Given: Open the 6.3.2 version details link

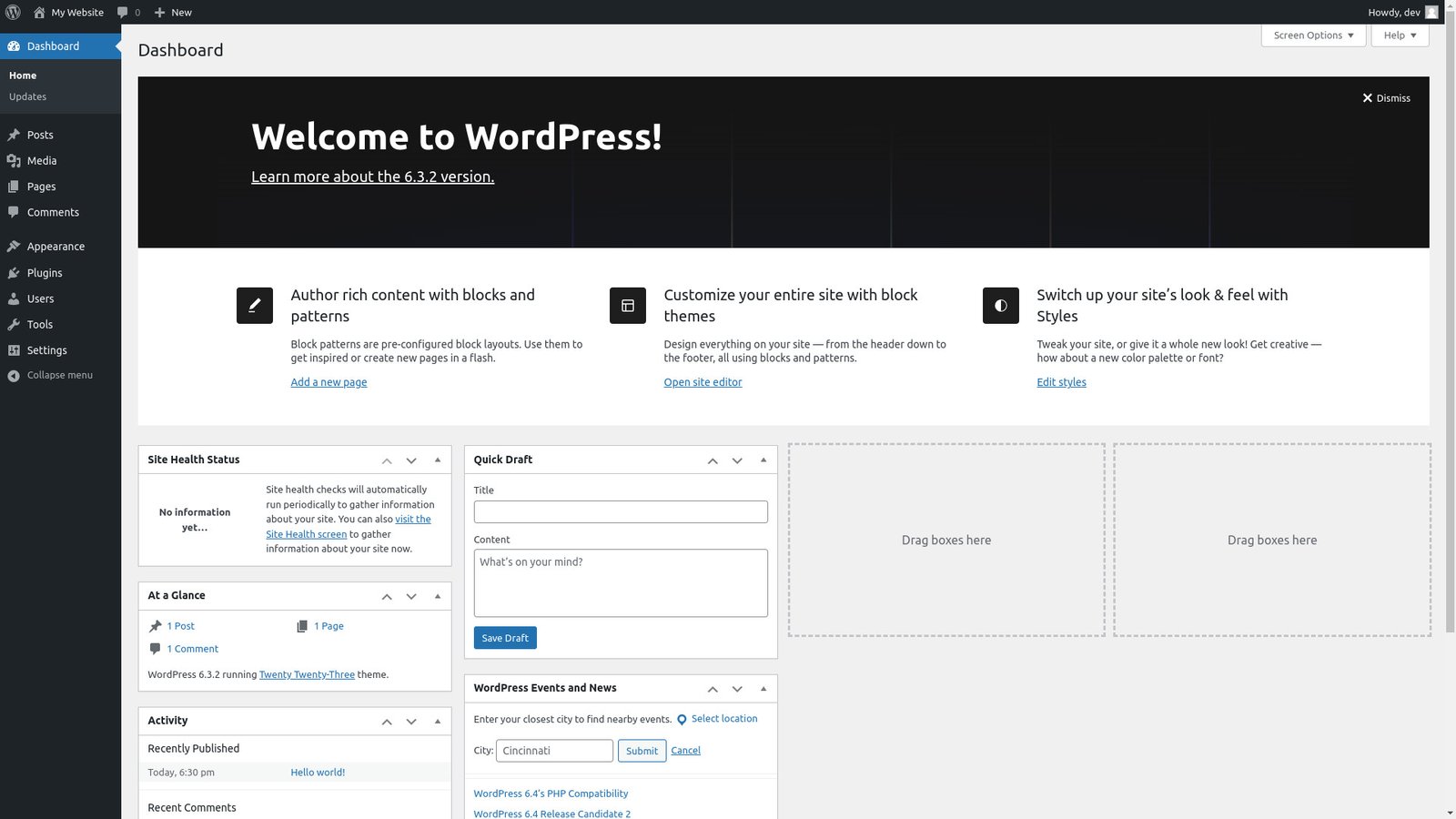Looking at the screenshot, I should pos(372,177).
